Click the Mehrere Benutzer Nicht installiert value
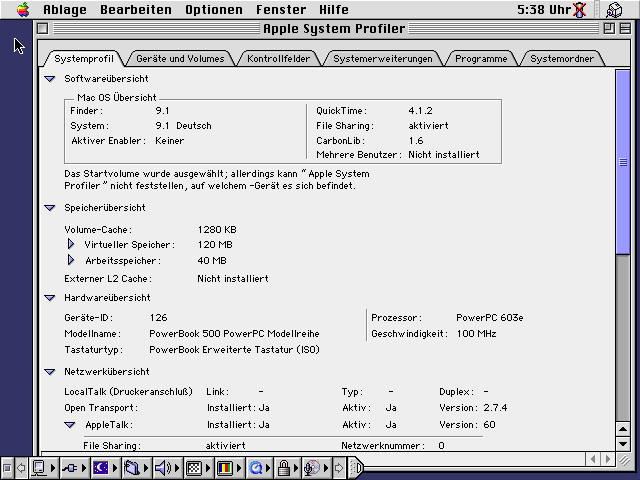 click(x=444, y=155)
